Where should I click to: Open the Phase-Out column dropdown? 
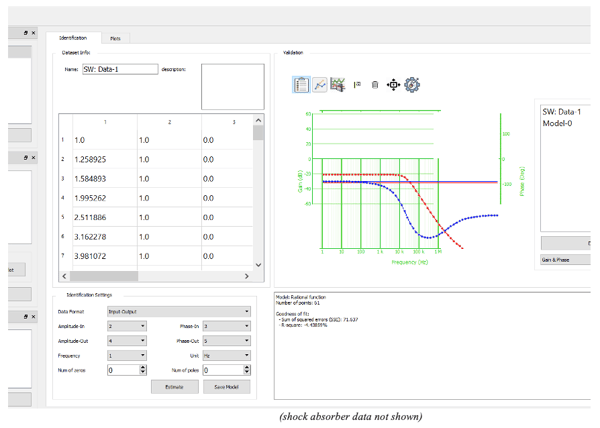[x=227, y=341]
